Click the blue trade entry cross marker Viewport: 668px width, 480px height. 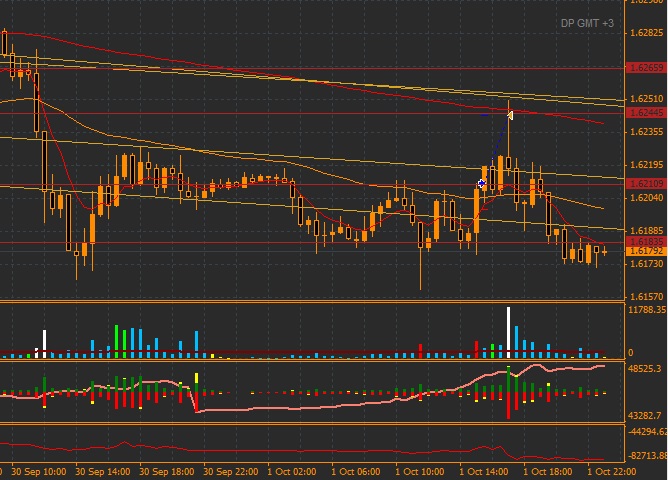pos(481,184)
